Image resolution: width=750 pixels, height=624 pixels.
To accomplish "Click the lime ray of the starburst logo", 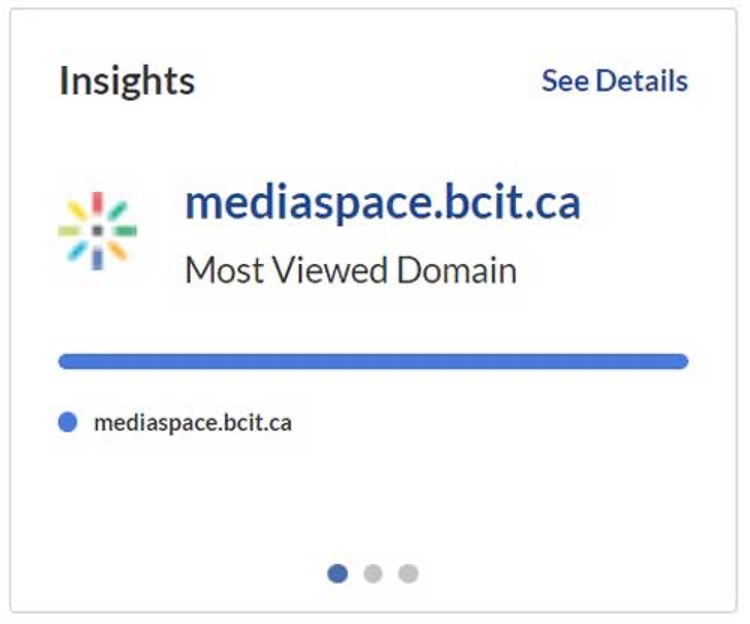I will pos(70,231).
